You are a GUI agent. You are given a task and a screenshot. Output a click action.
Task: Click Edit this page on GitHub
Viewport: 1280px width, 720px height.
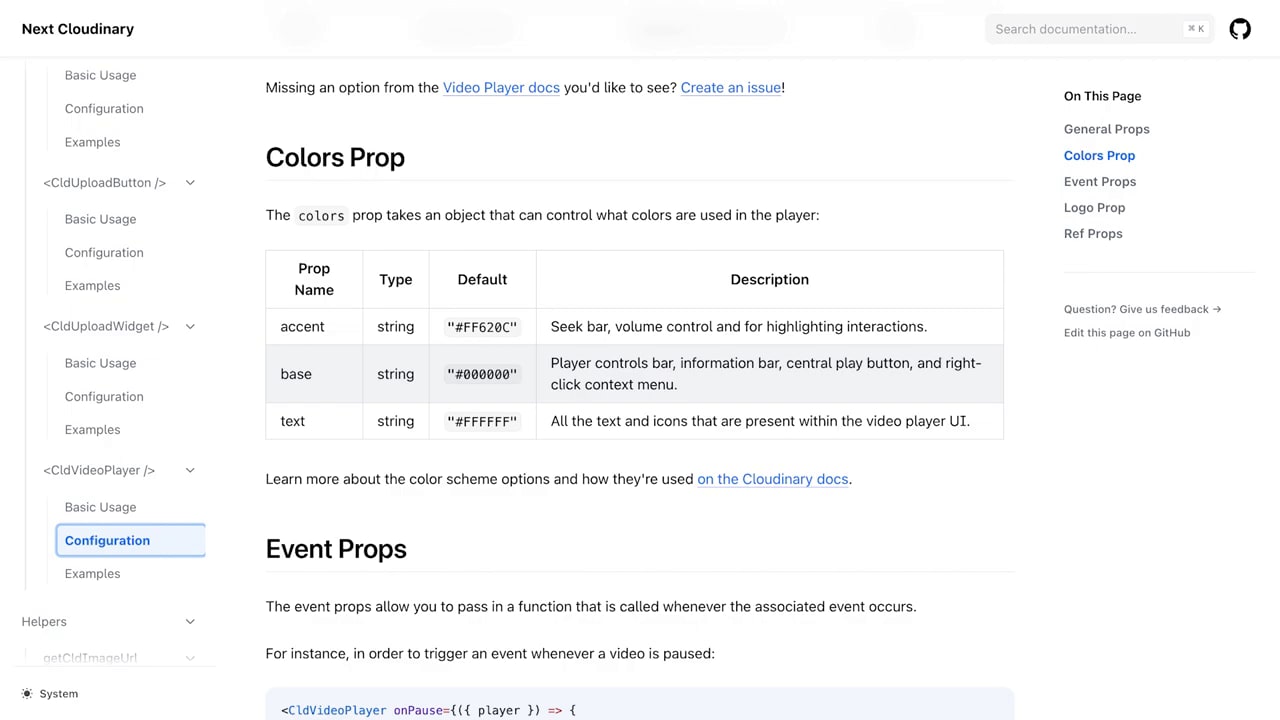tap(1127, 333)
